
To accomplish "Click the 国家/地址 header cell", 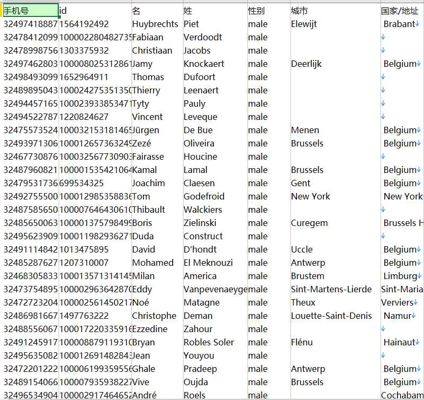I will [x=402, y=11].
